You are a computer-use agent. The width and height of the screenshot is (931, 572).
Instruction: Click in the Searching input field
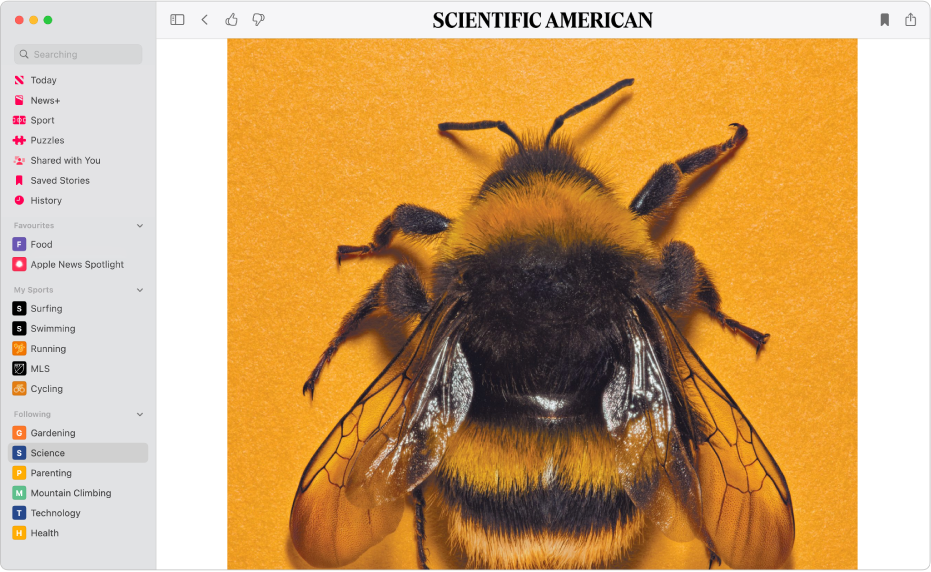pos(78,54)
